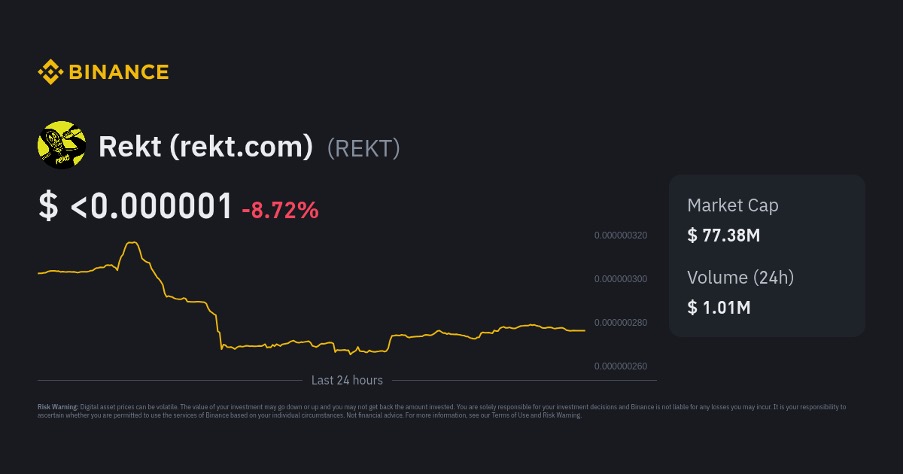The image size is (904, 474).
Task: Click the bold Risk Warning heading
Action: [57, 407]
